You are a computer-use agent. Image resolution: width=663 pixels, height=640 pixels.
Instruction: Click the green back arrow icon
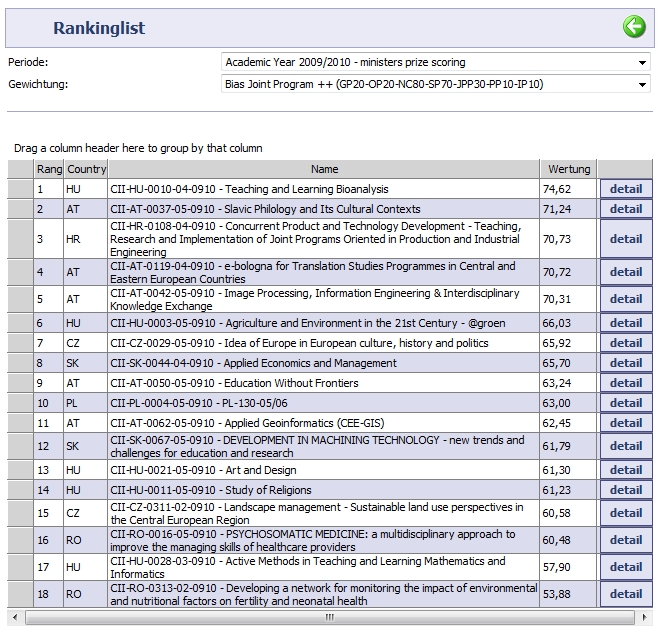(x=634, y=27)
